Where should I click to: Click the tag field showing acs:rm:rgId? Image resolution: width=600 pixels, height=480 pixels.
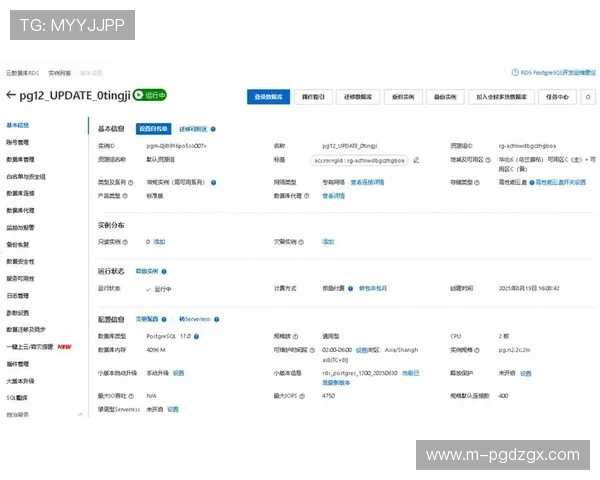pos(358,159)
